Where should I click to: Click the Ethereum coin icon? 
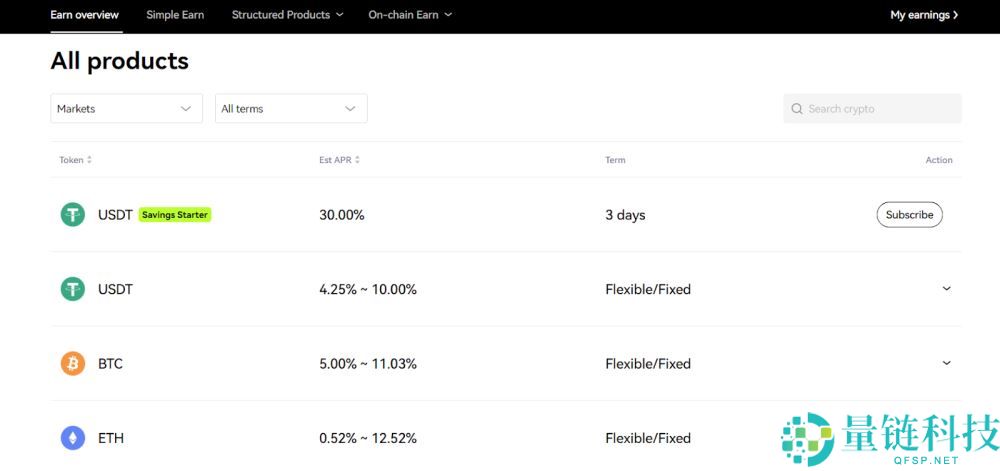pyautogui.click(x=73, y=438)
